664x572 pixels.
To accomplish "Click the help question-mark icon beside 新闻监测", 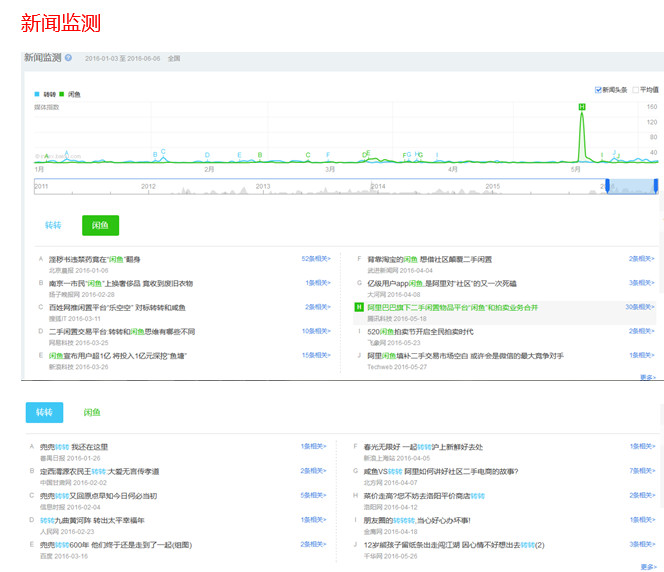I will [68, 58].
